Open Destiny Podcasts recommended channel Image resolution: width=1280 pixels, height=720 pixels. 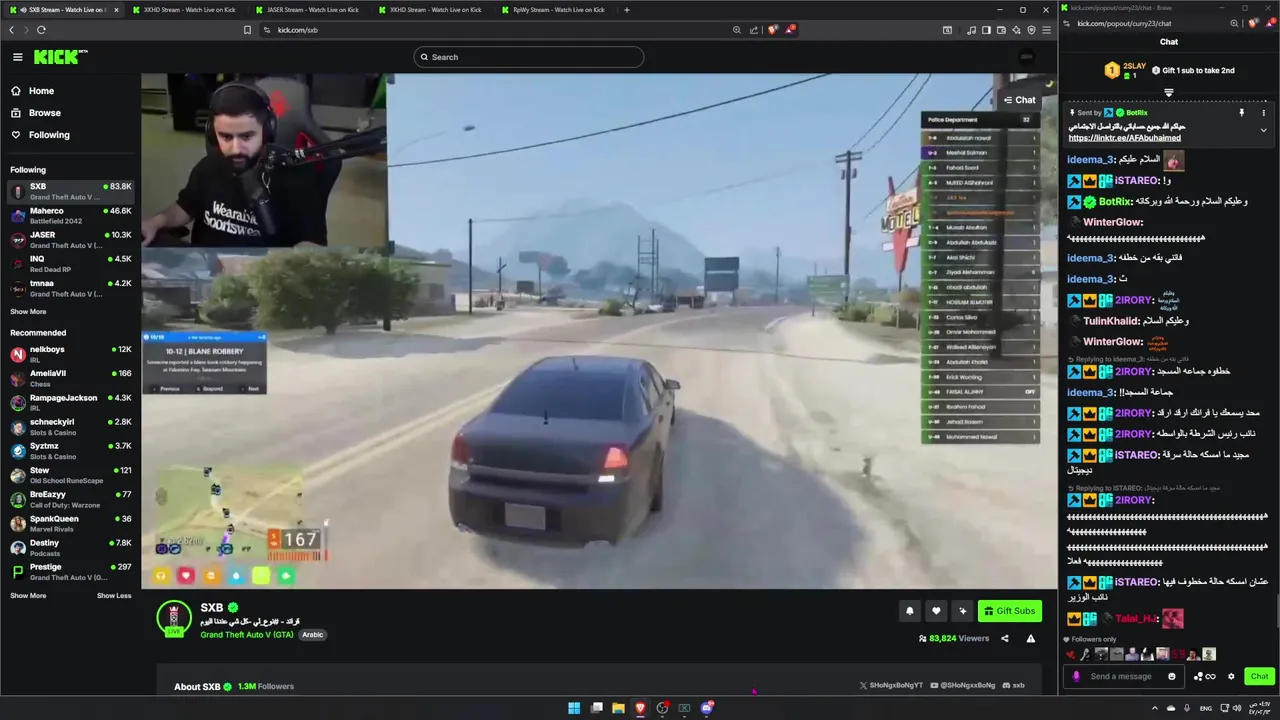click(70, 548)
